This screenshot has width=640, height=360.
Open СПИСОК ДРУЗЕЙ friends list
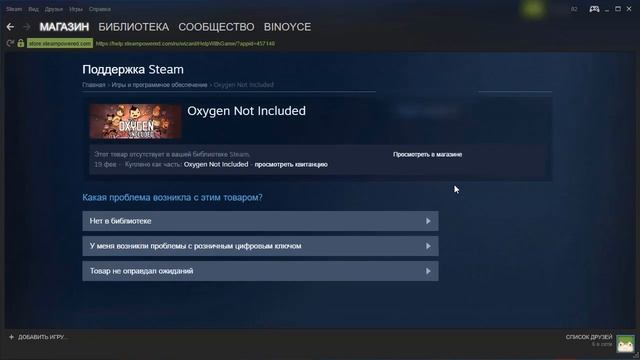click(589, 337)
